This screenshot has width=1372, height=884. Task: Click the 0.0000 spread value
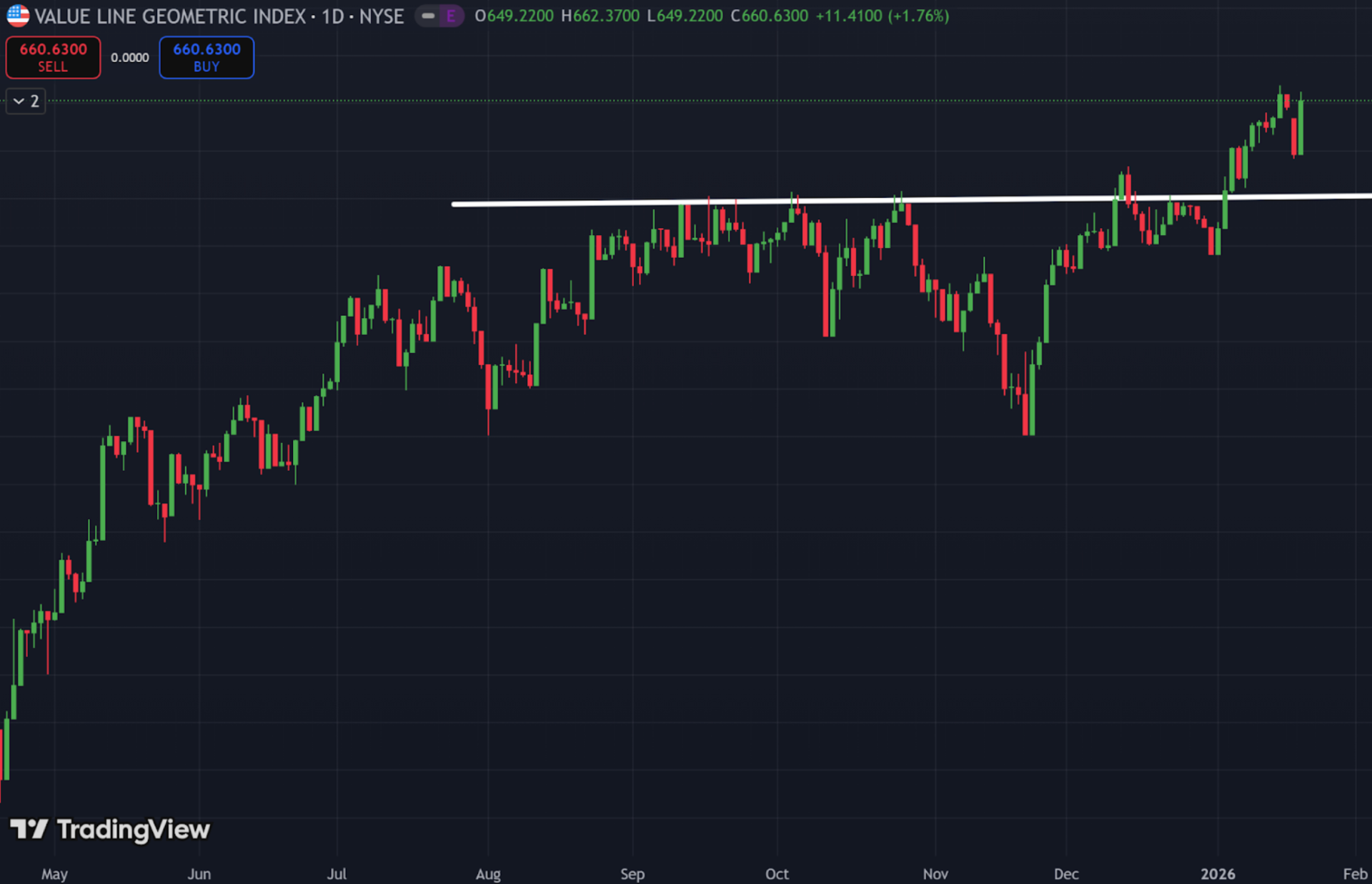click(129, 57)
